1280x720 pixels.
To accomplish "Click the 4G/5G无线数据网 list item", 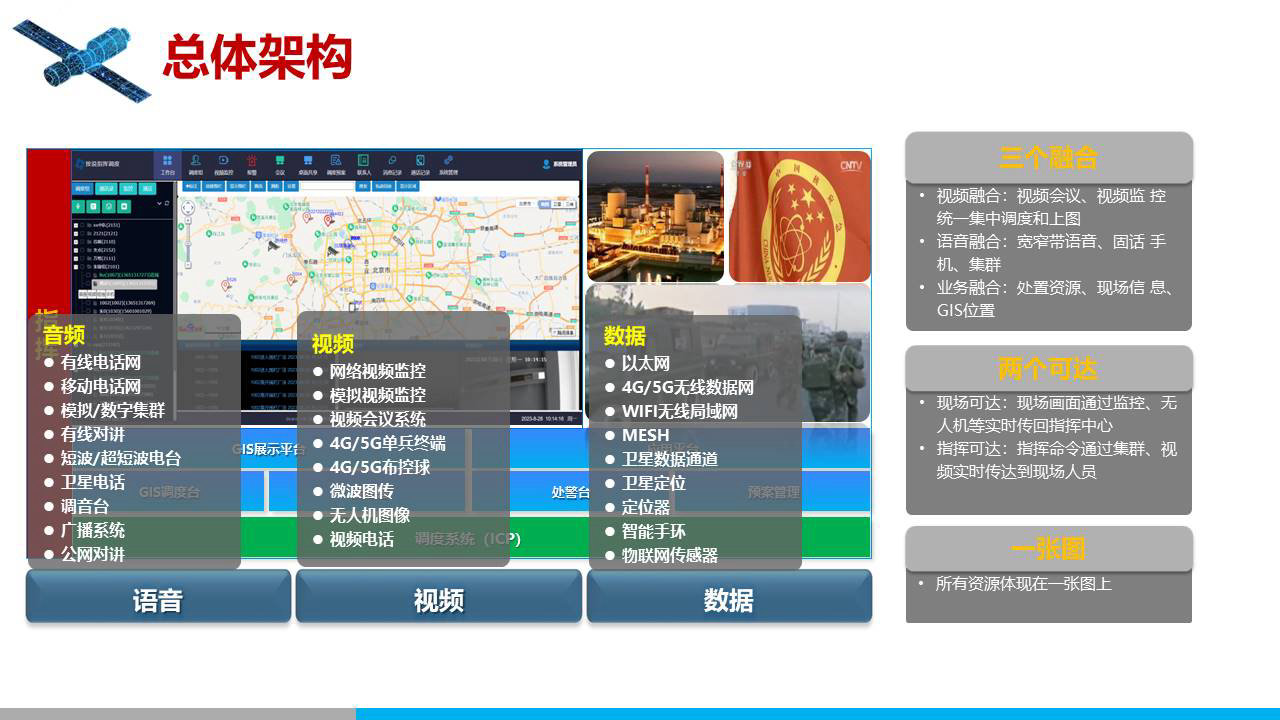I will point(688,387).
